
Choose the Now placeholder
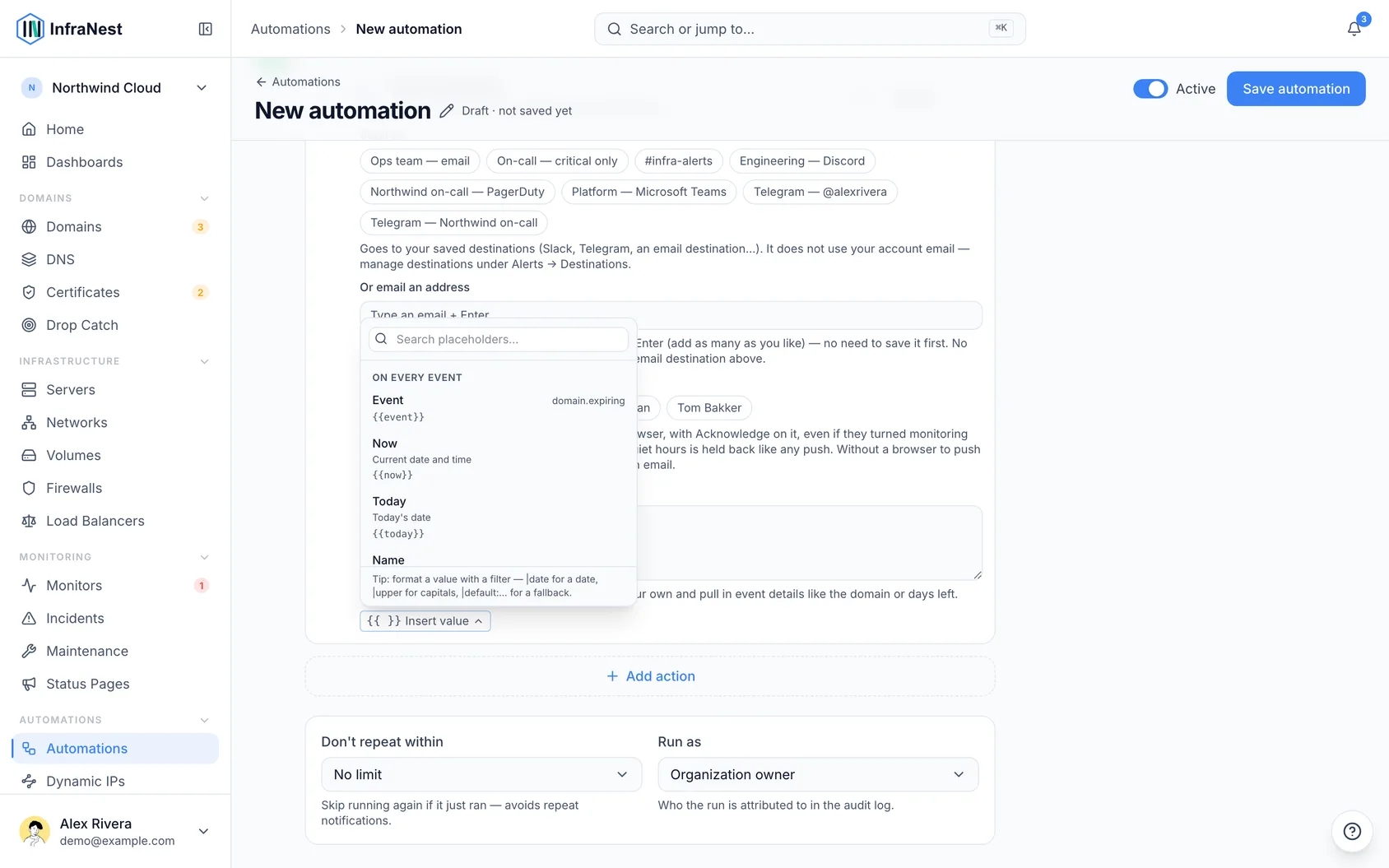point(499,458)
